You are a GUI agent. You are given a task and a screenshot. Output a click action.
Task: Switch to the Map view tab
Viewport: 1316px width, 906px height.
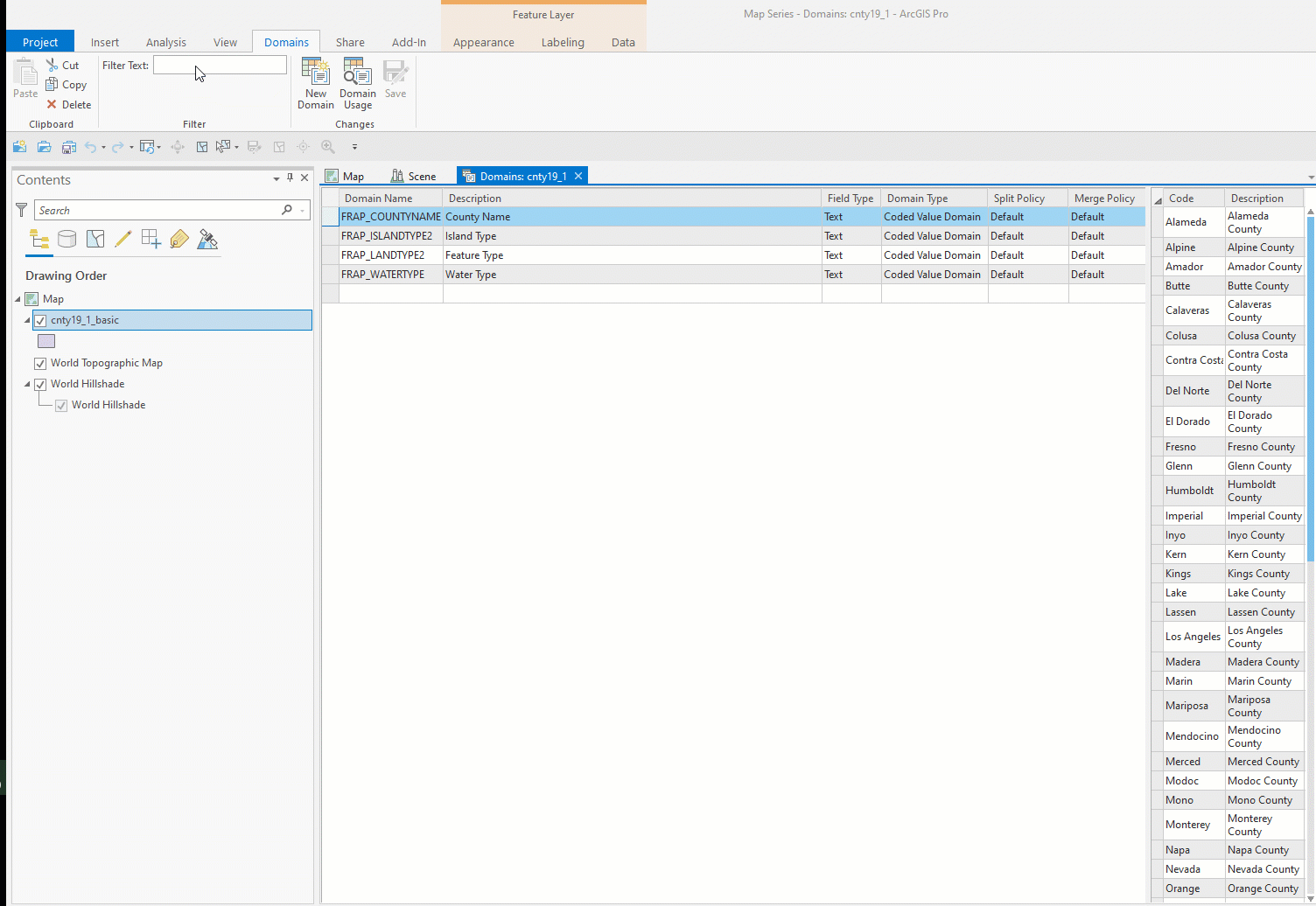[345, 176]
